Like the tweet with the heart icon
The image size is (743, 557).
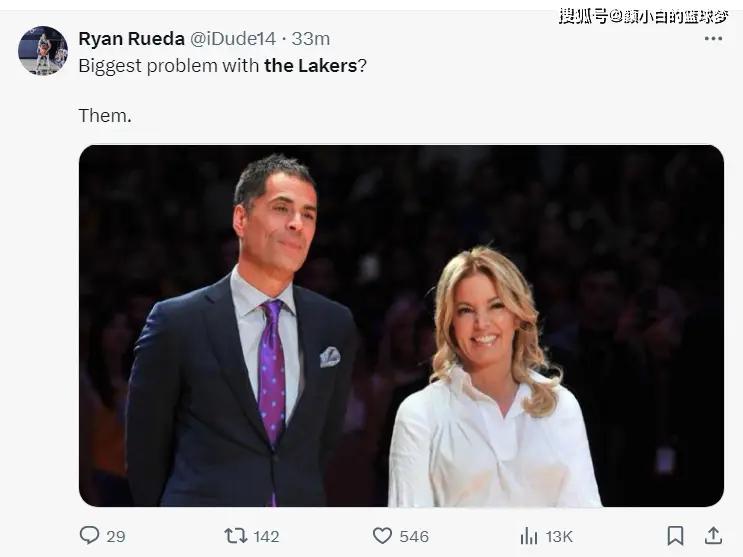[382, 536]
